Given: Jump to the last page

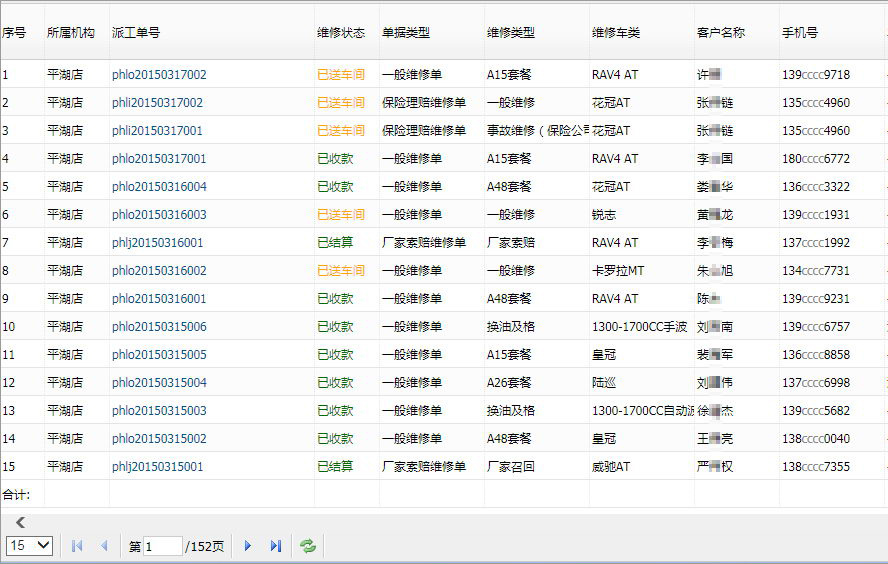Looking at the screenshot, I should pos(275,546).
